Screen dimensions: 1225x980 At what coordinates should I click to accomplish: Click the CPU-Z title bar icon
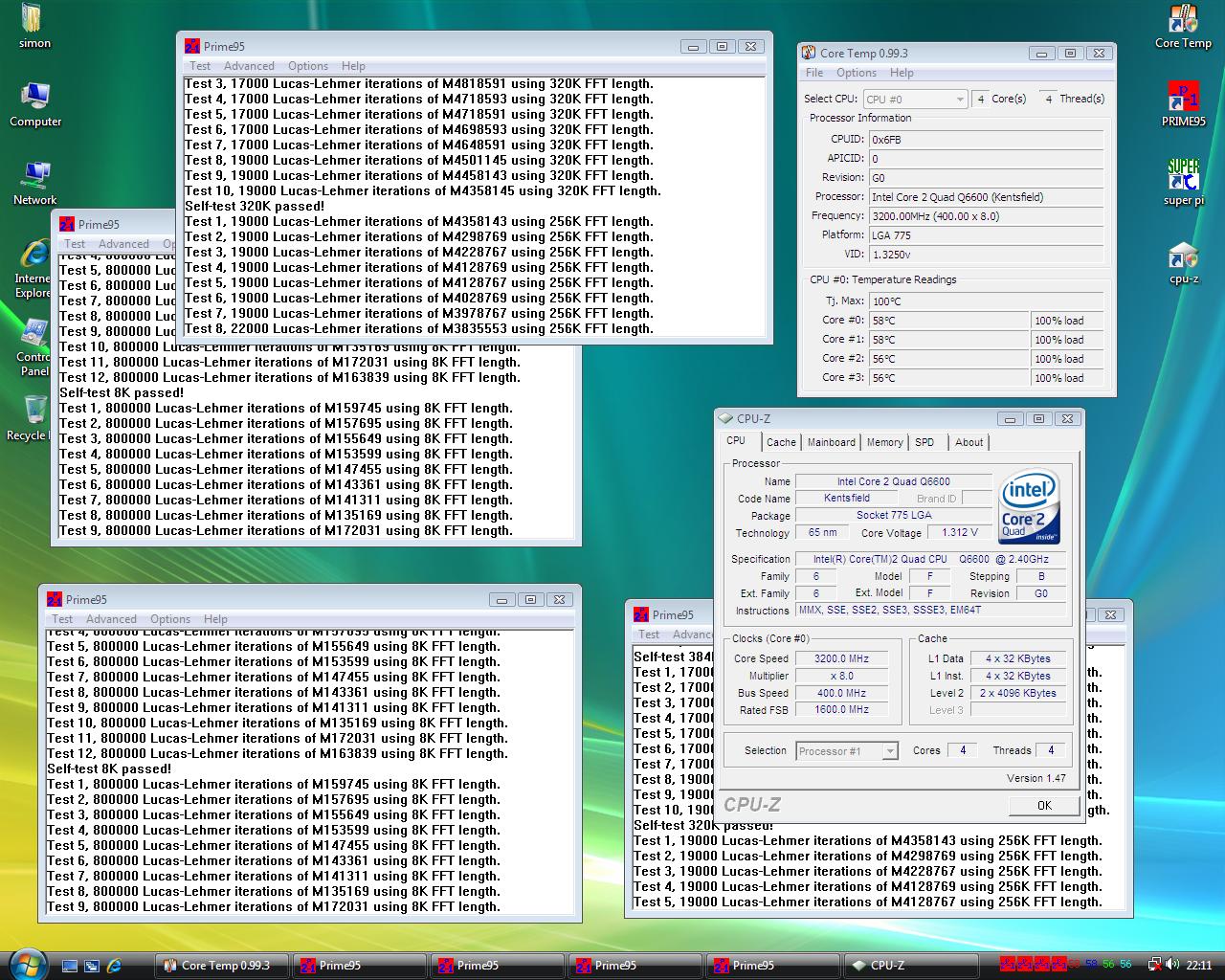[725, 418]
